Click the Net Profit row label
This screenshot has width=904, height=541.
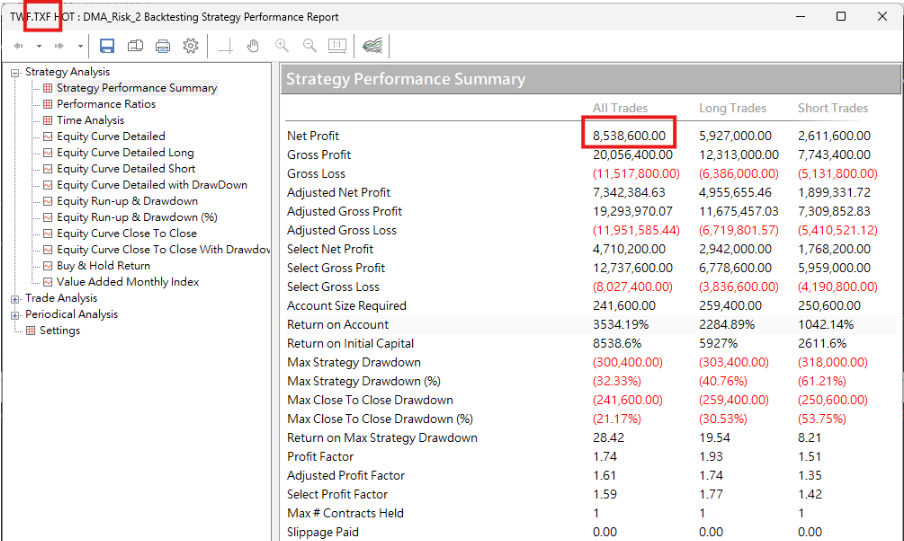pos(313,136)
